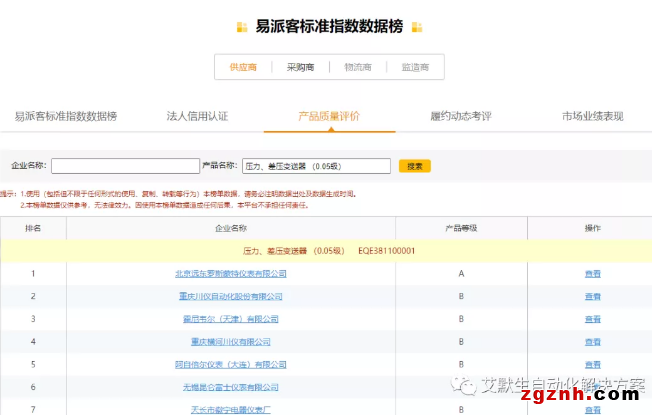Click the 企业名称 column header
652x417 pixels.
click(x=231, y=228)
